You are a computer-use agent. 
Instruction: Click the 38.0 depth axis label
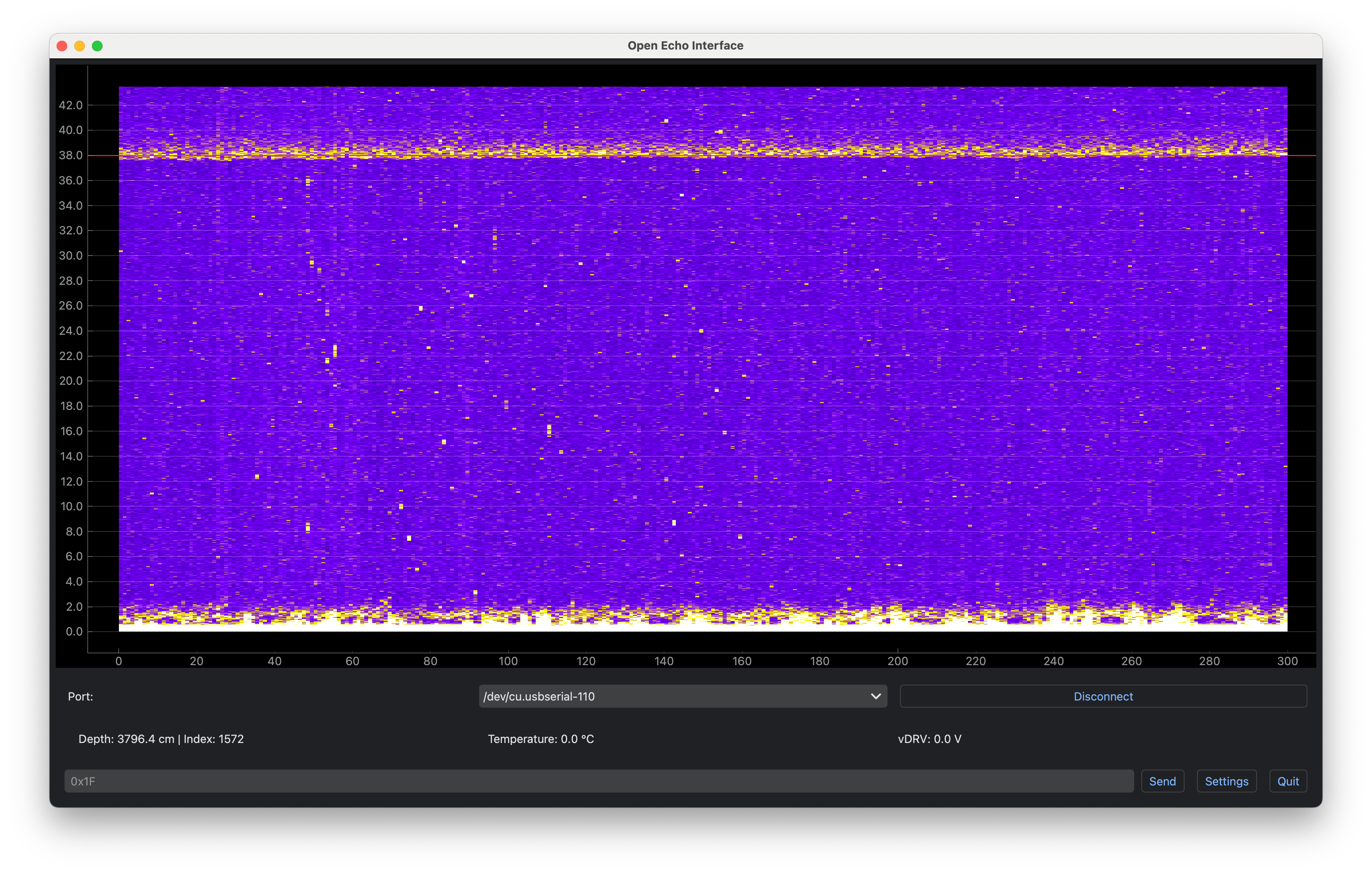coord(71,155)
